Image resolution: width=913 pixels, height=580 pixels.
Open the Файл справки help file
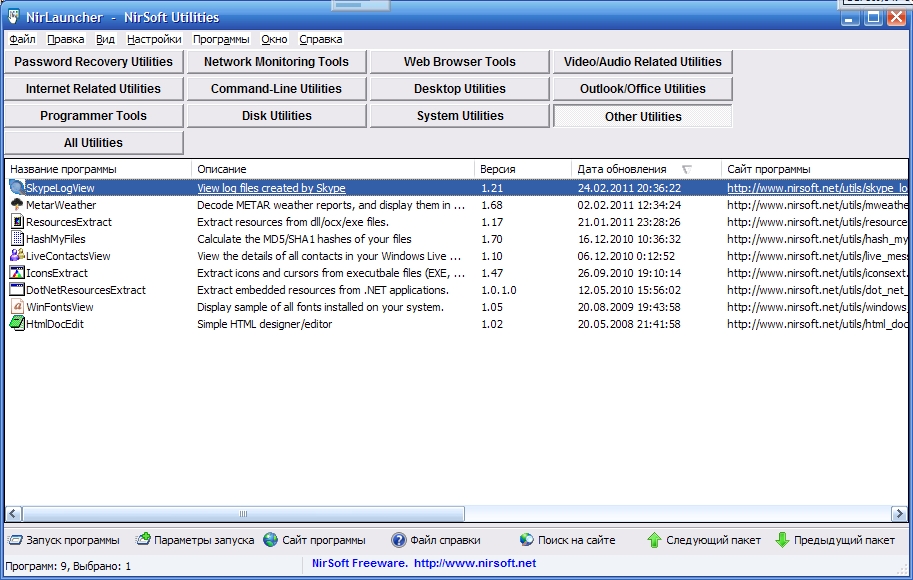pyautogui.click(x=436, y=540)
